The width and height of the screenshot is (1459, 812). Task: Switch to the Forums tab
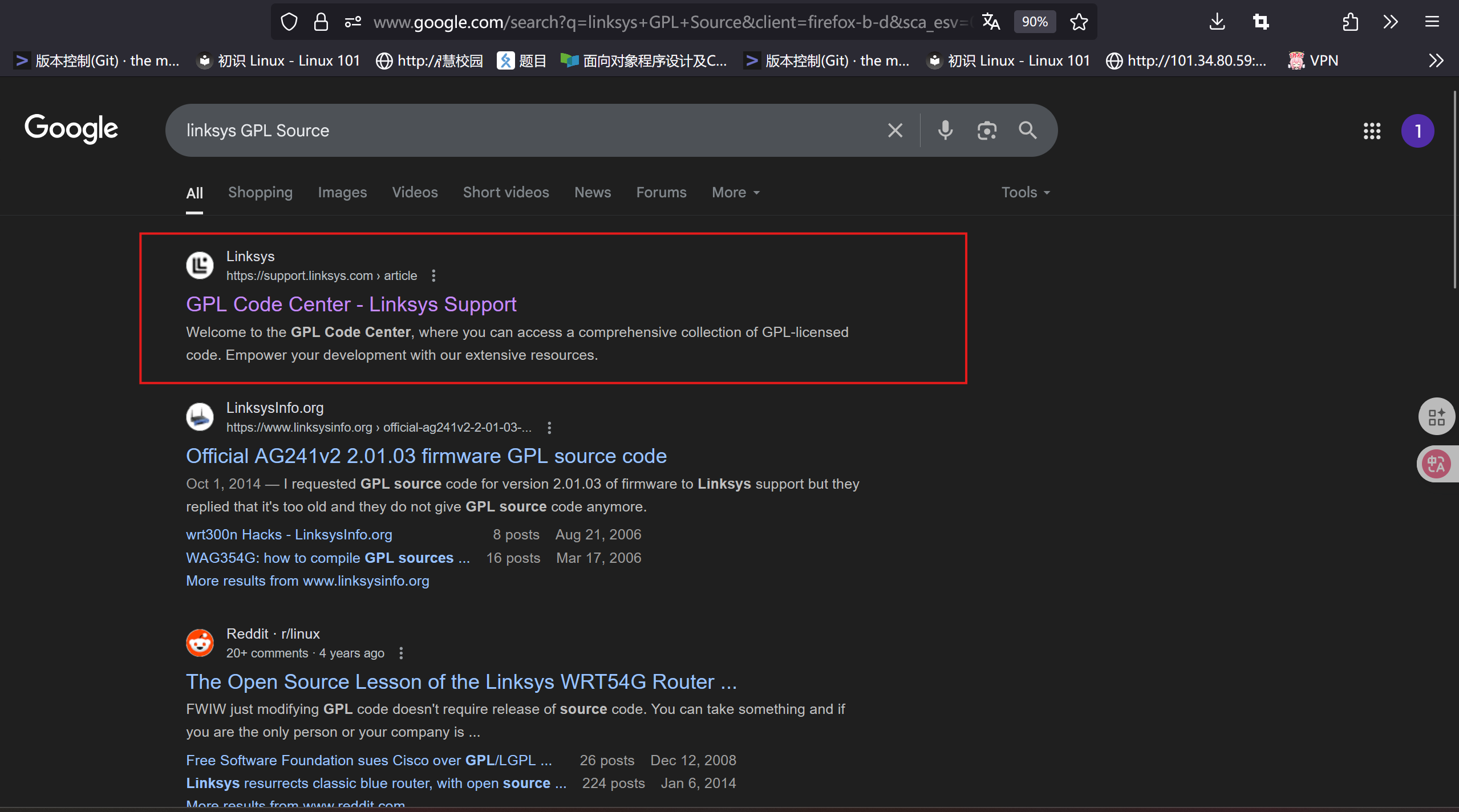click(x=661, y=193)
